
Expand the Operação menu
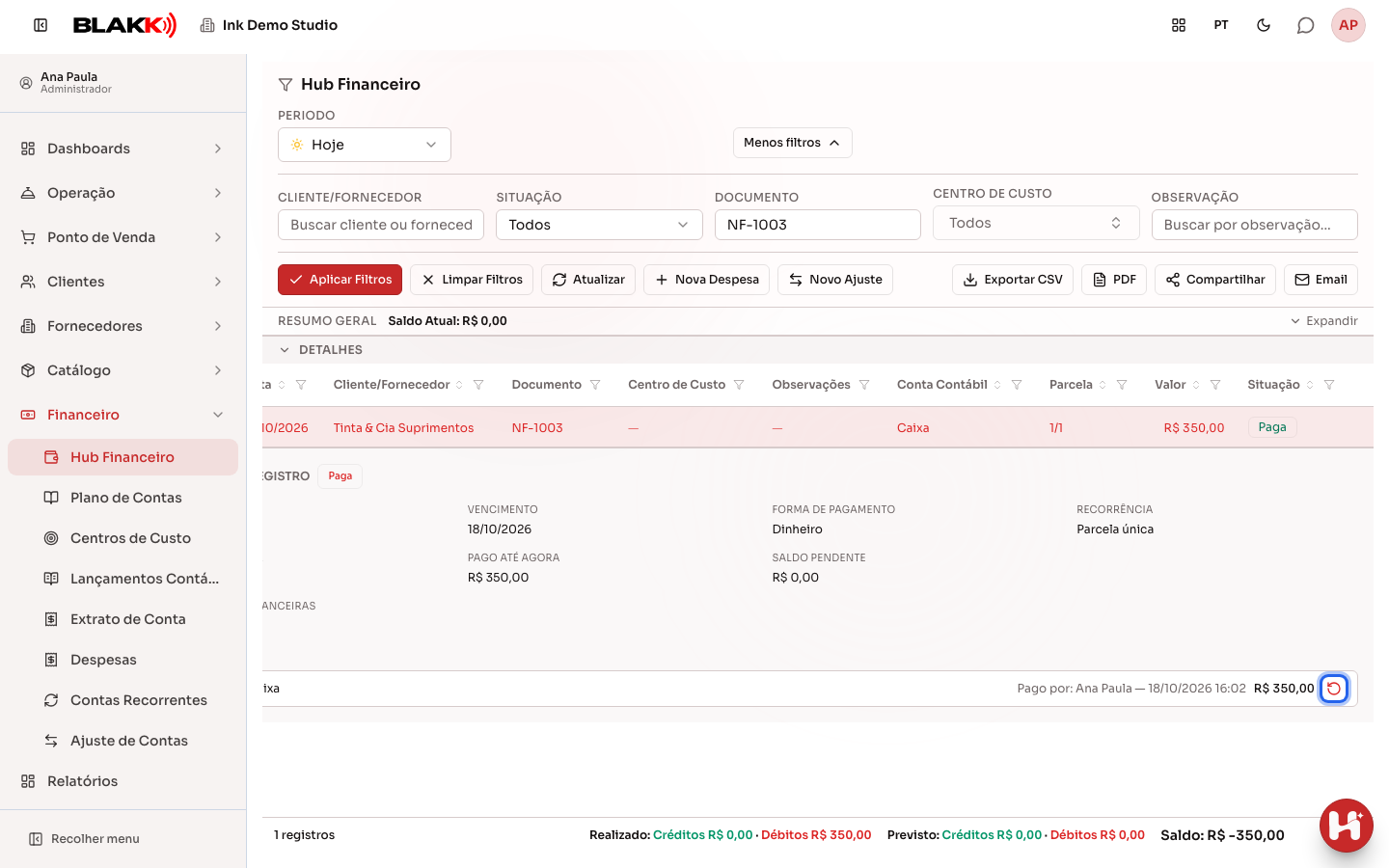pos(123,193)
